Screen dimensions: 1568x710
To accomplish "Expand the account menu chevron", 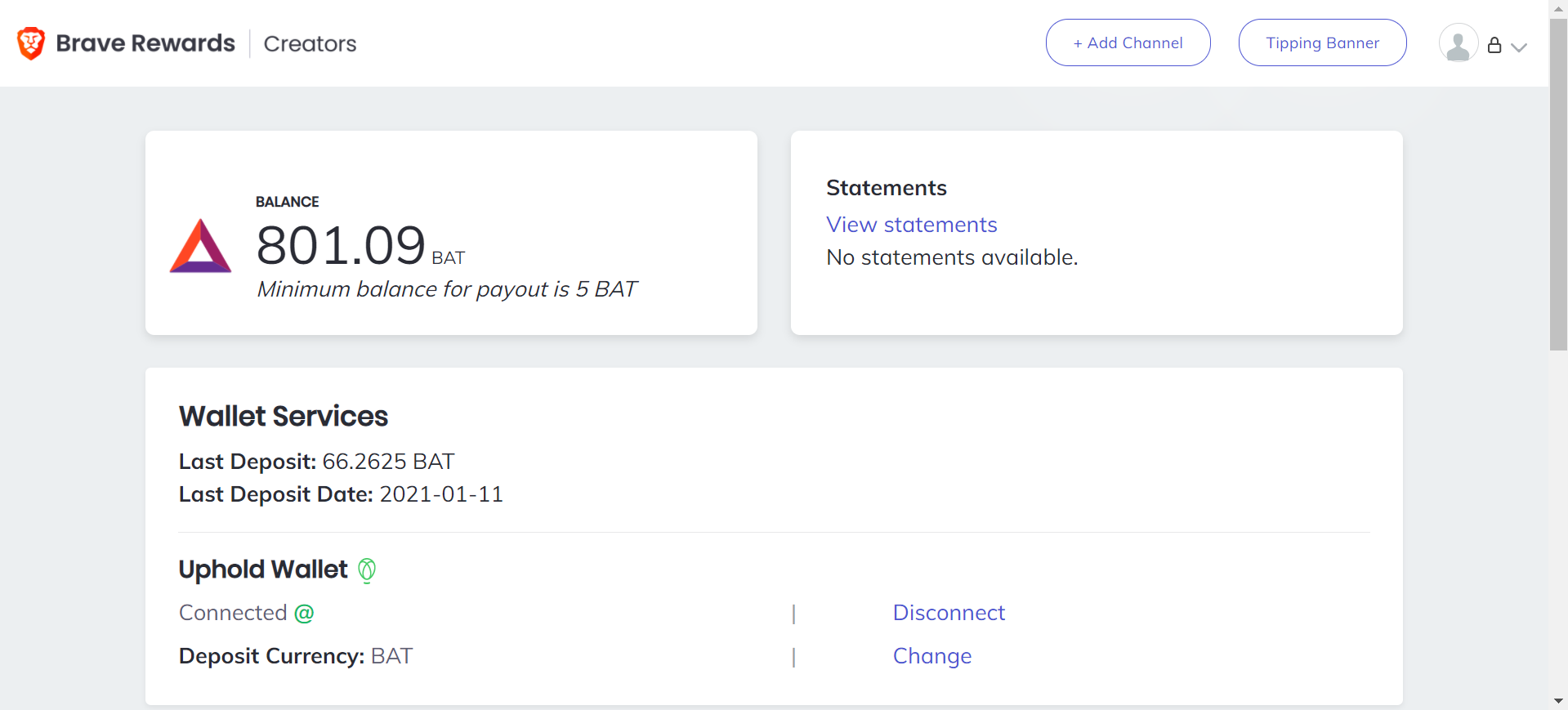I will 1519,47.
